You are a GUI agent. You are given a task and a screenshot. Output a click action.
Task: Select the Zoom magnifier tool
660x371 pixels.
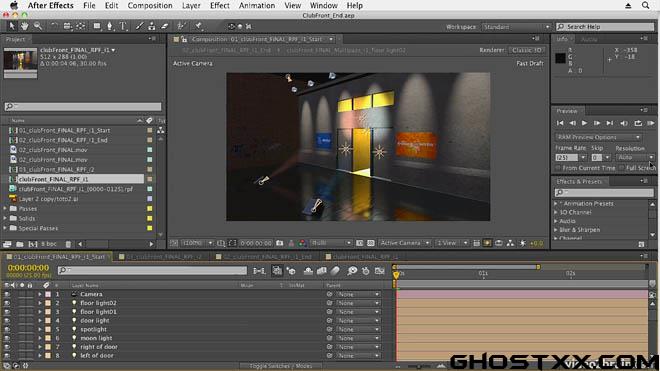point(38,26)
